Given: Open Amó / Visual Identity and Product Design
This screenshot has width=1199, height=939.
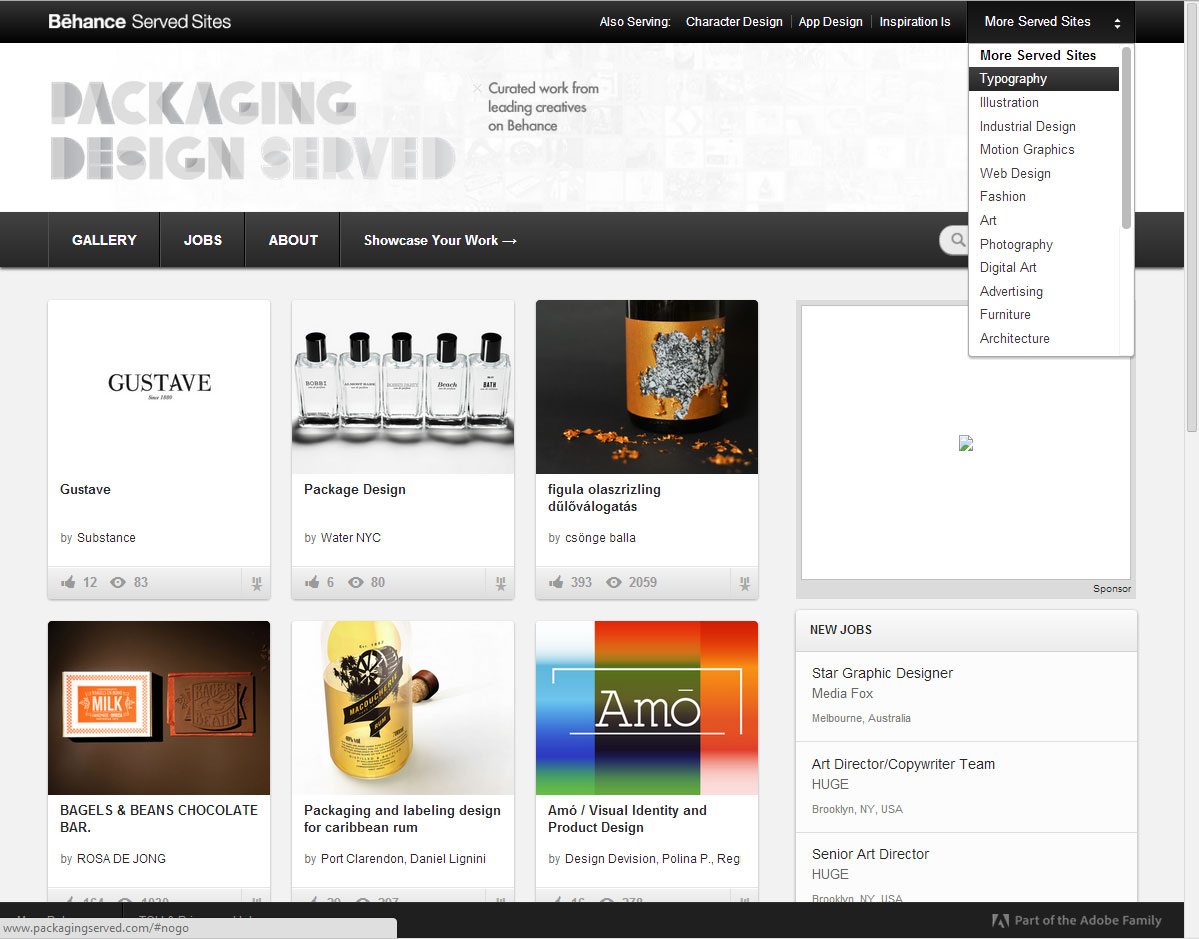Looking at the screenshot, I should click(627, 818).
